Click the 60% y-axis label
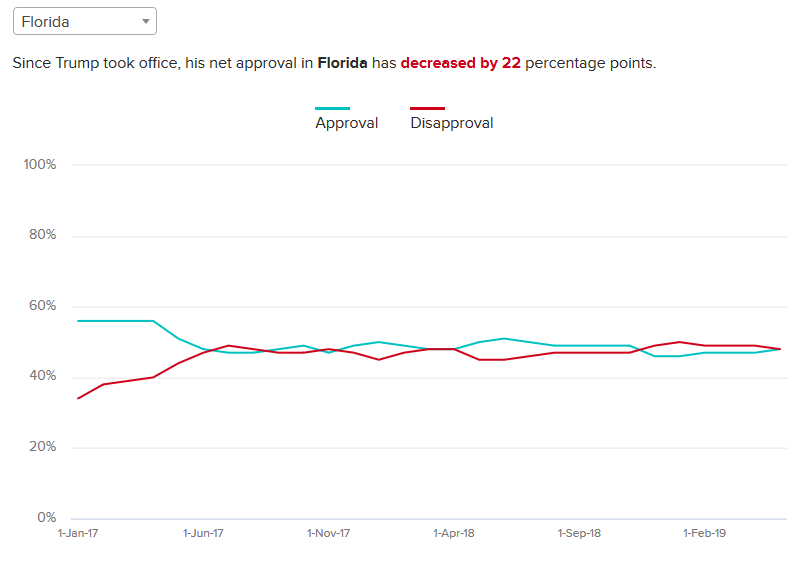The width and height of the screenshot is (809, 562). [43, 306]
